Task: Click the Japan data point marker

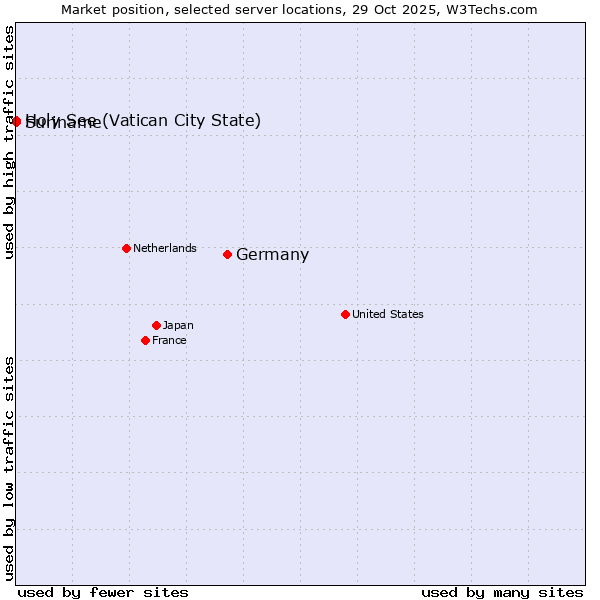Action: 156,325
